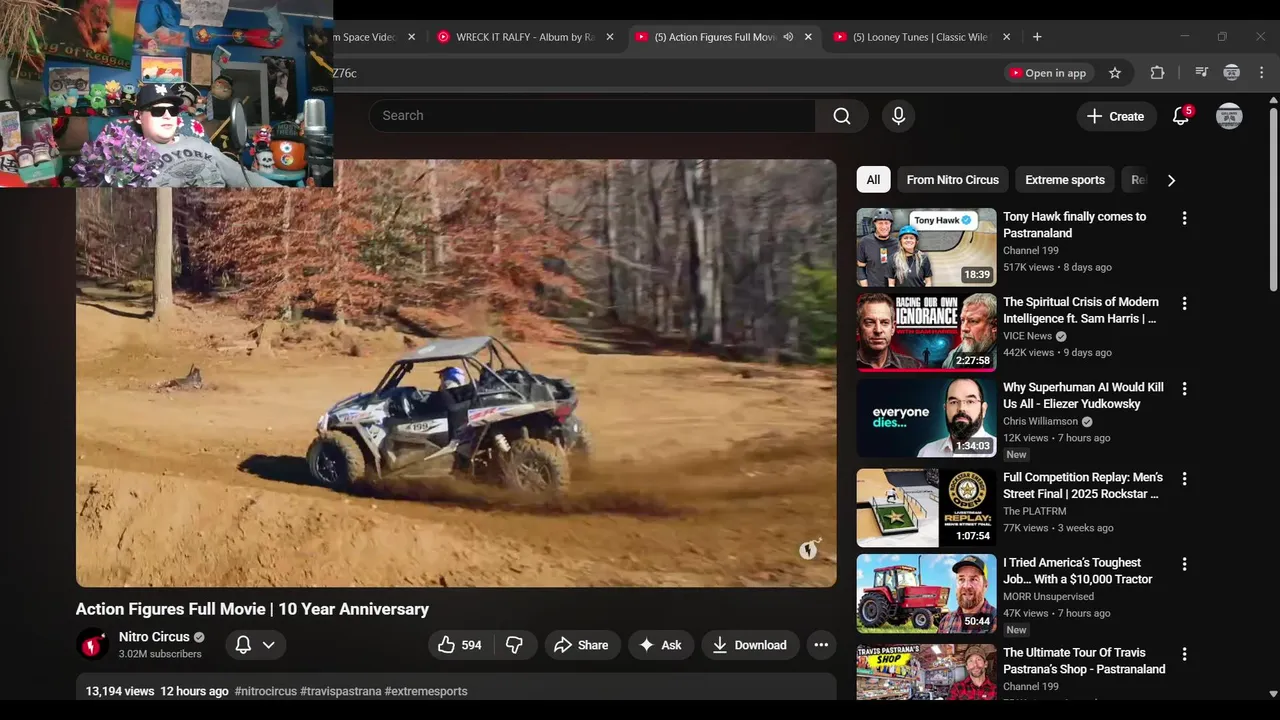
Task: Select the All filter chip
Action: [873, 180]
